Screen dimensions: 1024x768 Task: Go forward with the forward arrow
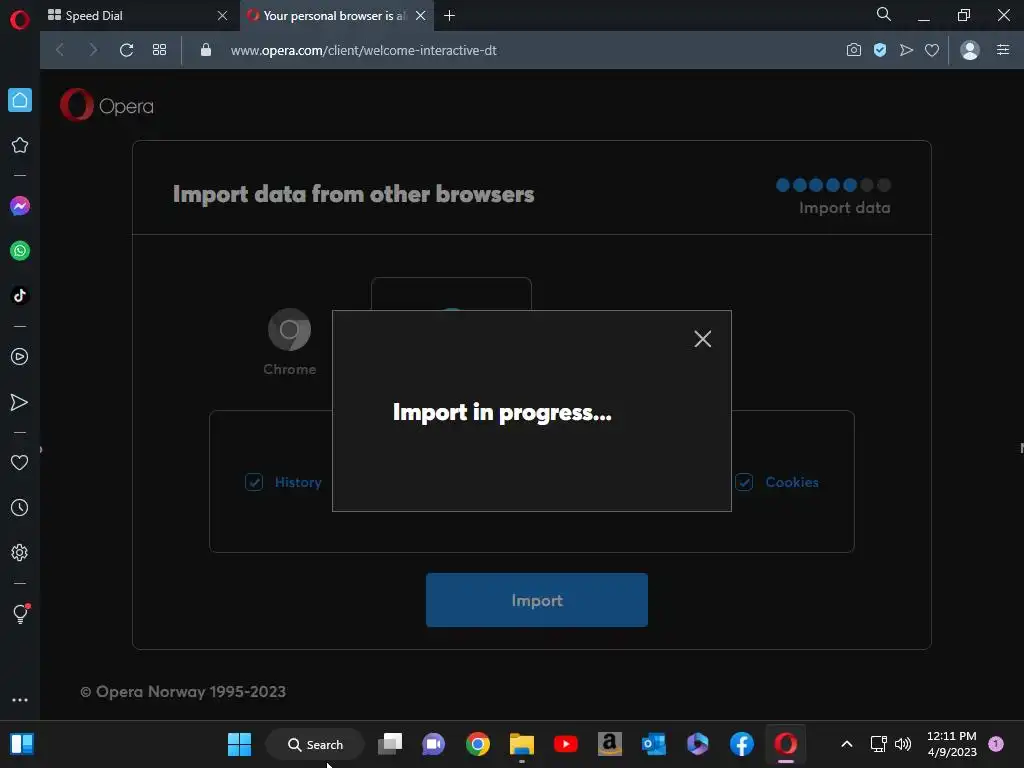93,50
